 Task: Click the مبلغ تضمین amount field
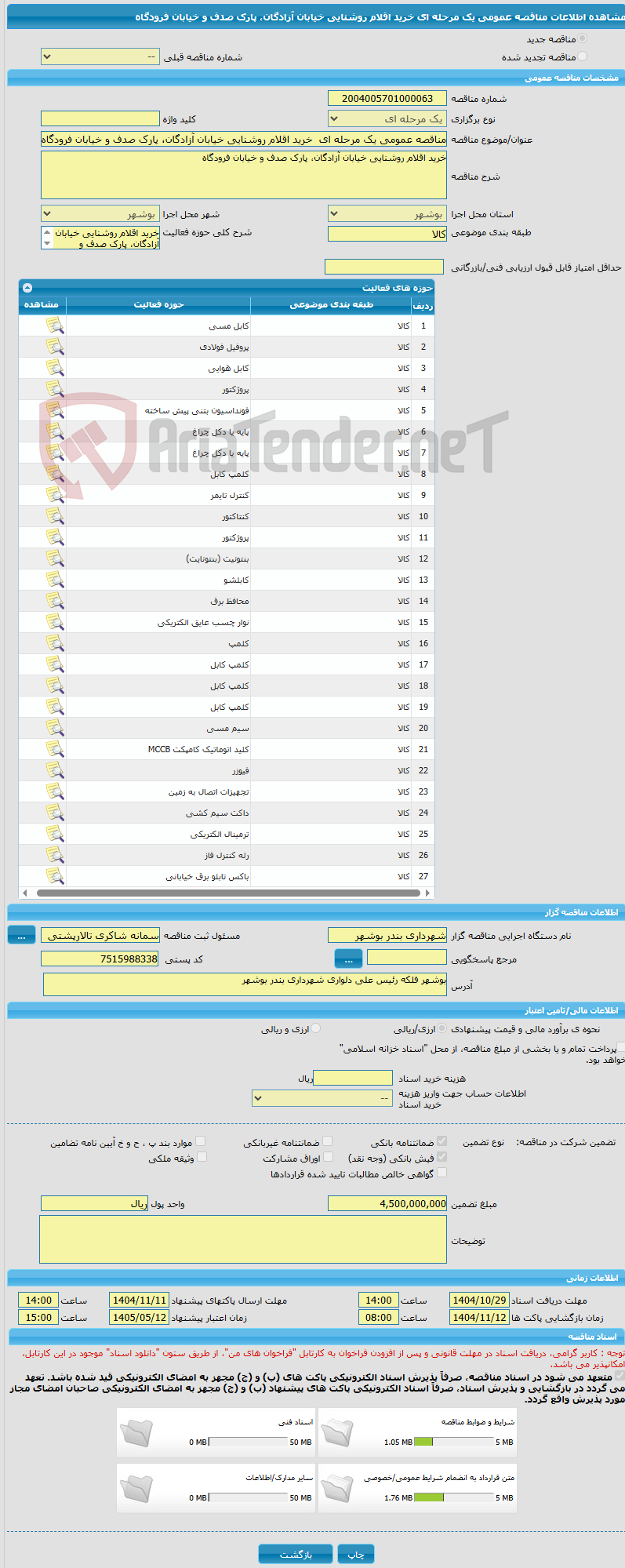point(387,1203)
